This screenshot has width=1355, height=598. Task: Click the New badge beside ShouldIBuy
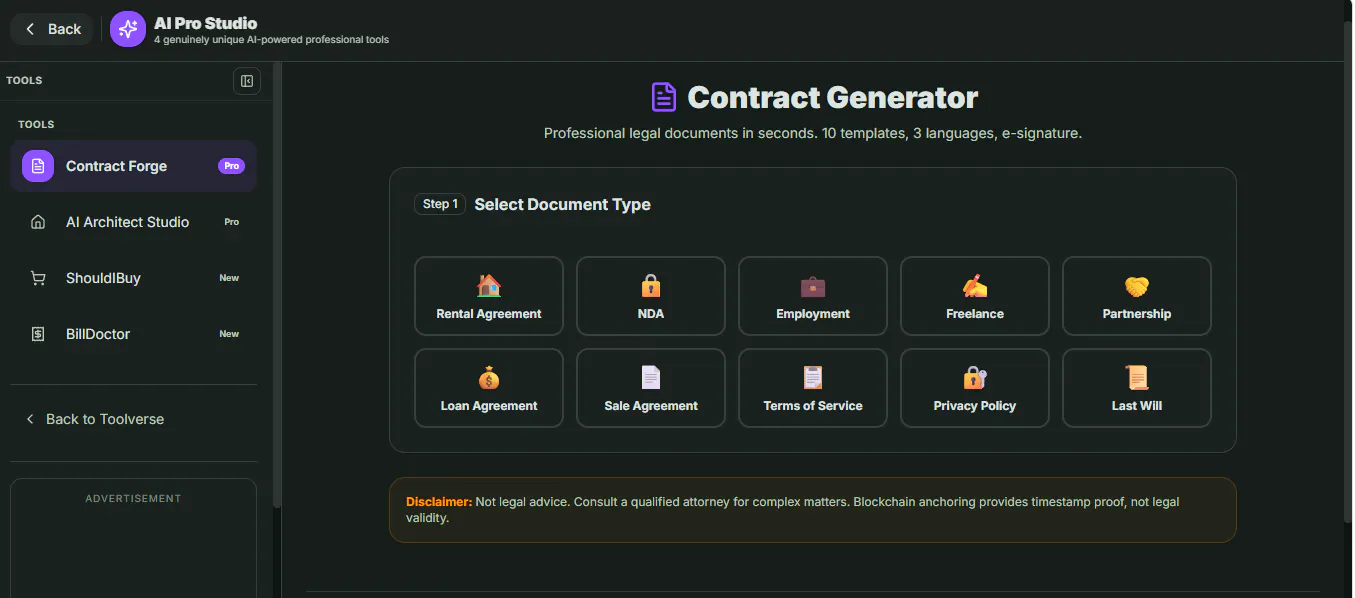pos(229,278)
